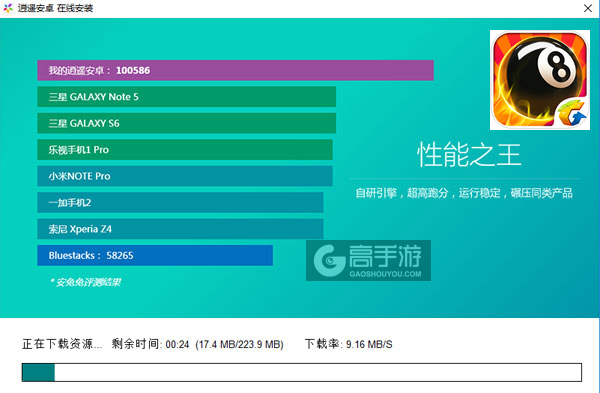
Task: Click the 逍遥安卓 logo in the title bar
Action: click(8, 8)
